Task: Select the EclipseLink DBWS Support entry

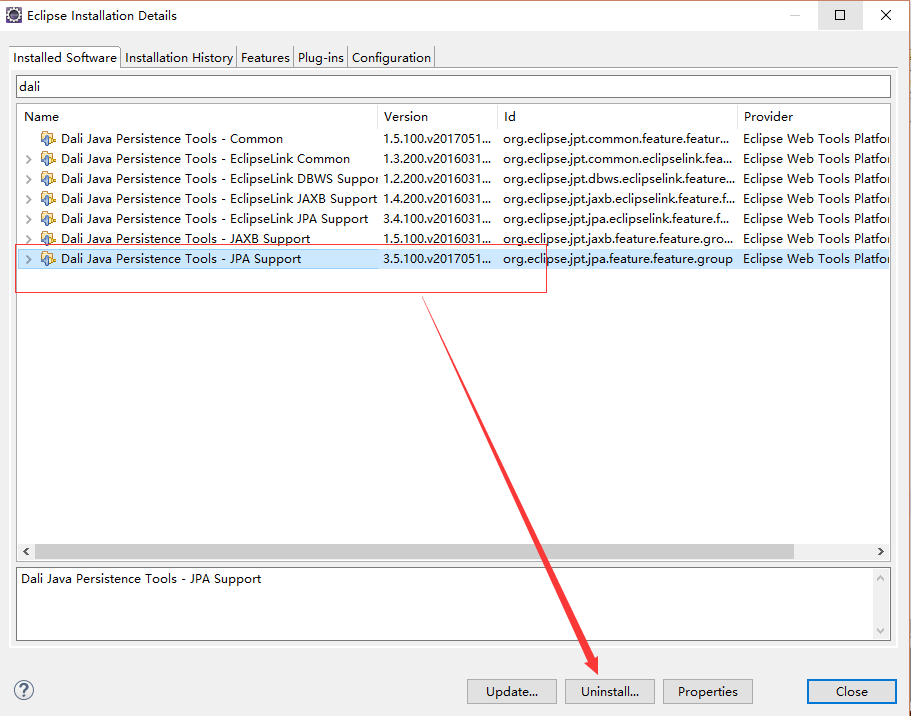Action: [219, 179]
